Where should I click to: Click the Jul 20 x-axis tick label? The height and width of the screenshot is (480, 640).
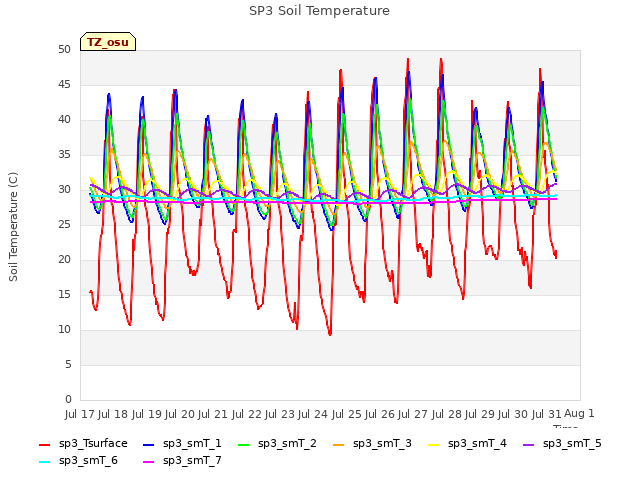coord(180,414)
